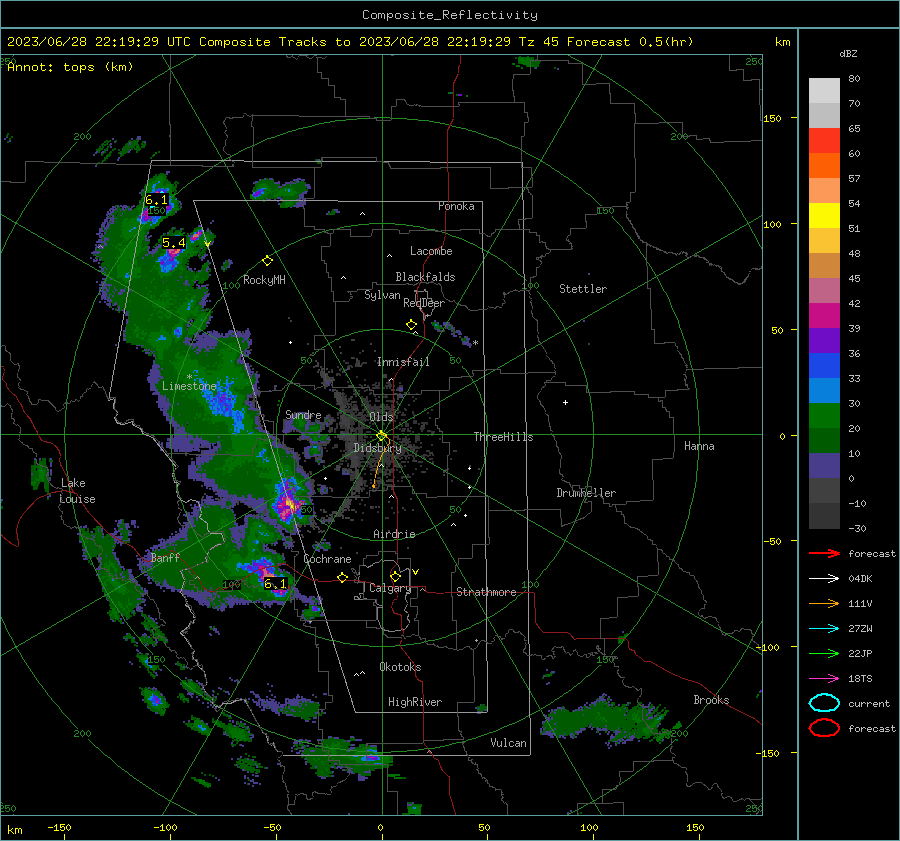Viewport: 900px width, 841px height.
Task: Click the Sundre town label
Action: pos(303,414)
